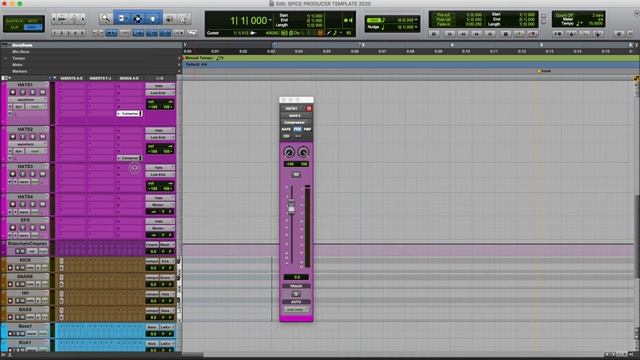This screenshot has width=640, height=360.
Task: Mute the HATS2 track
Action: pyautogui.click(x=42, y=137)
